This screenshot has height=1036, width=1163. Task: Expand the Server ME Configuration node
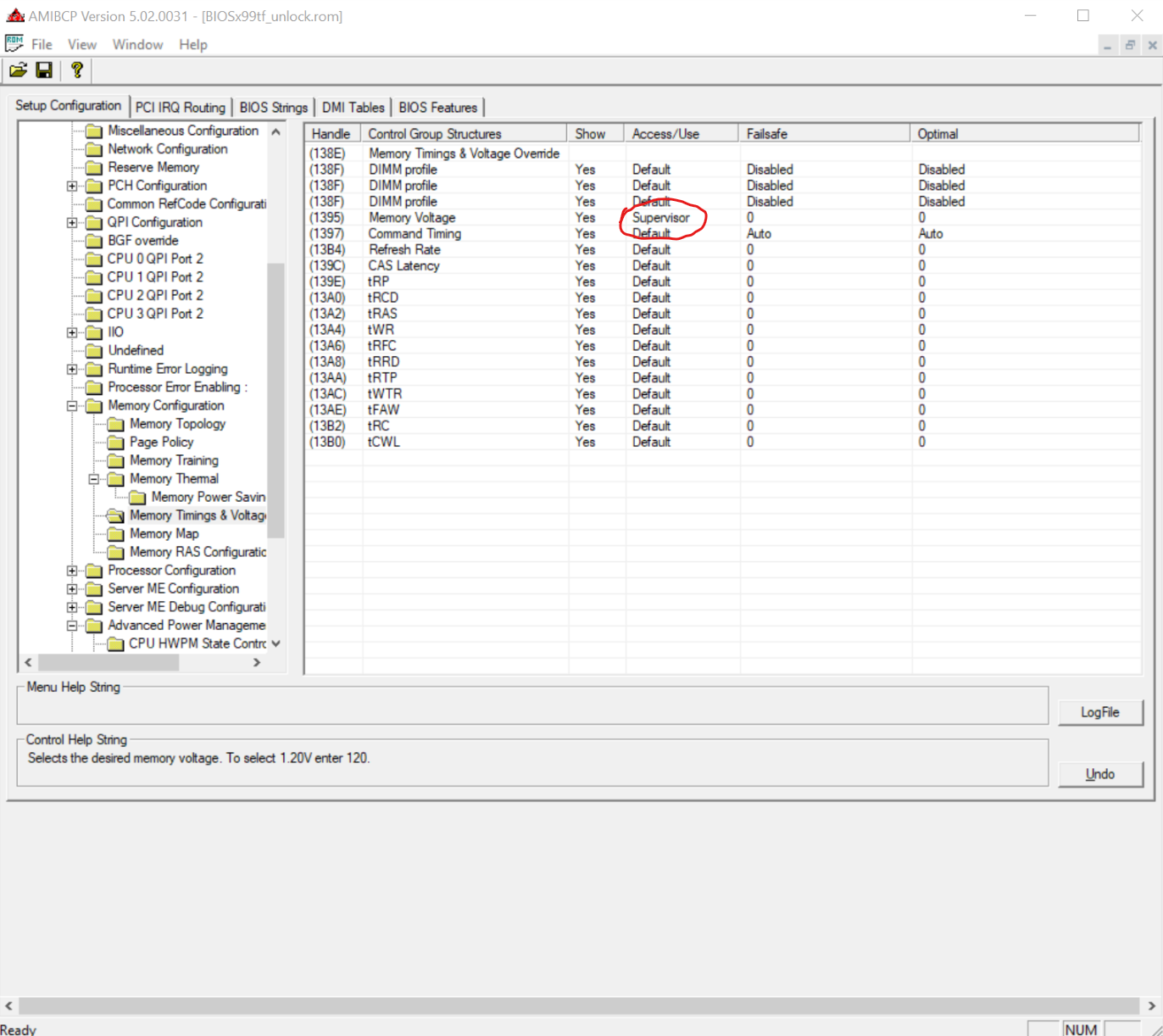(x=72, y=588)
